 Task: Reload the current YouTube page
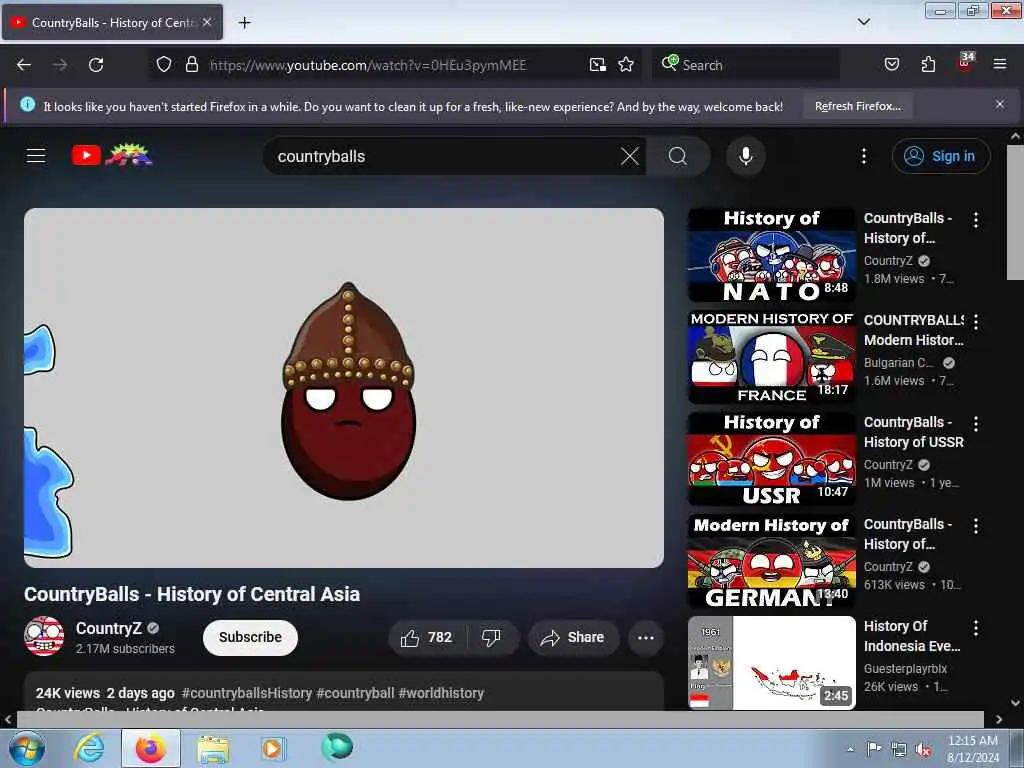(96, 65)
